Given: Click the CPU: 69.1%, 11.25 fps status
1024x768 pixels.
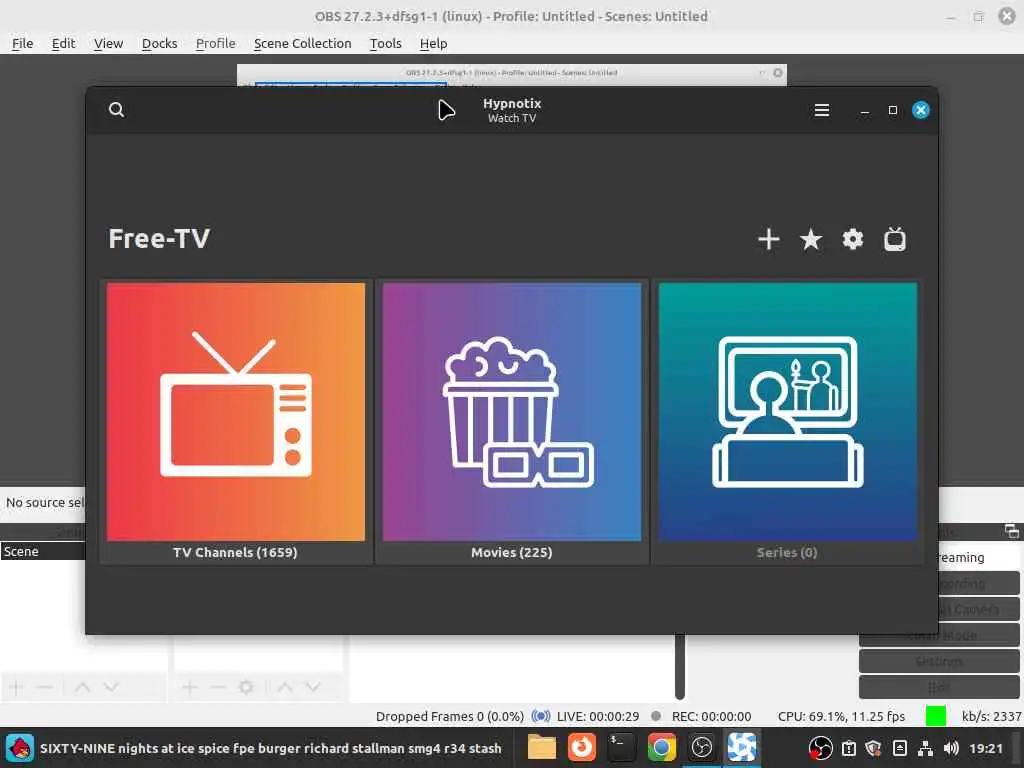Looking at the screenshot, I should click(841, 716).
